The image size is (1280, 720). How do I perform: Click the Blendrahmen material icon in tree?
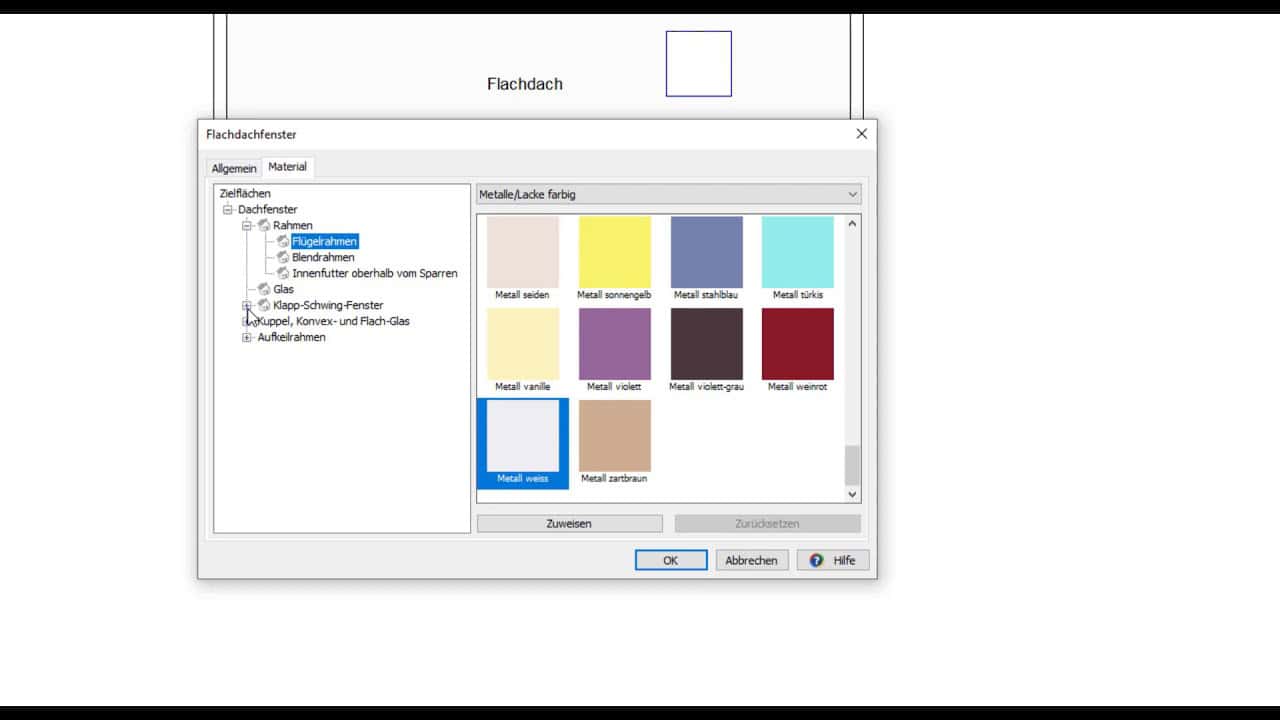283,257
